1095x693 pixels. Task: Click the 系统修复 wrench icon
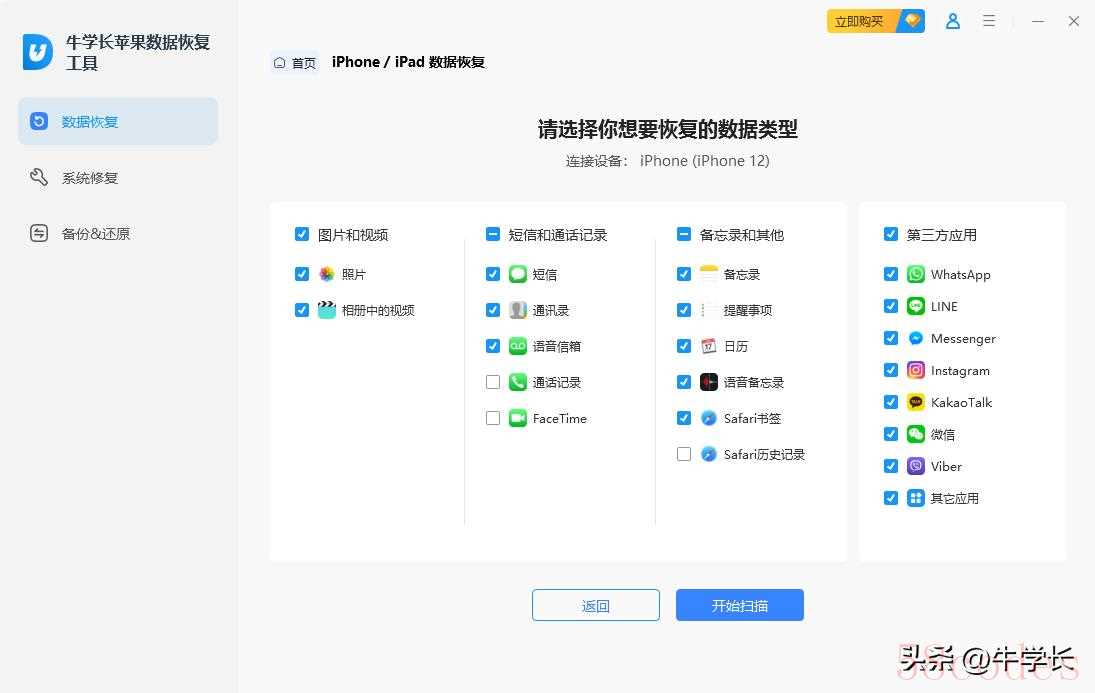pos(39,177)
